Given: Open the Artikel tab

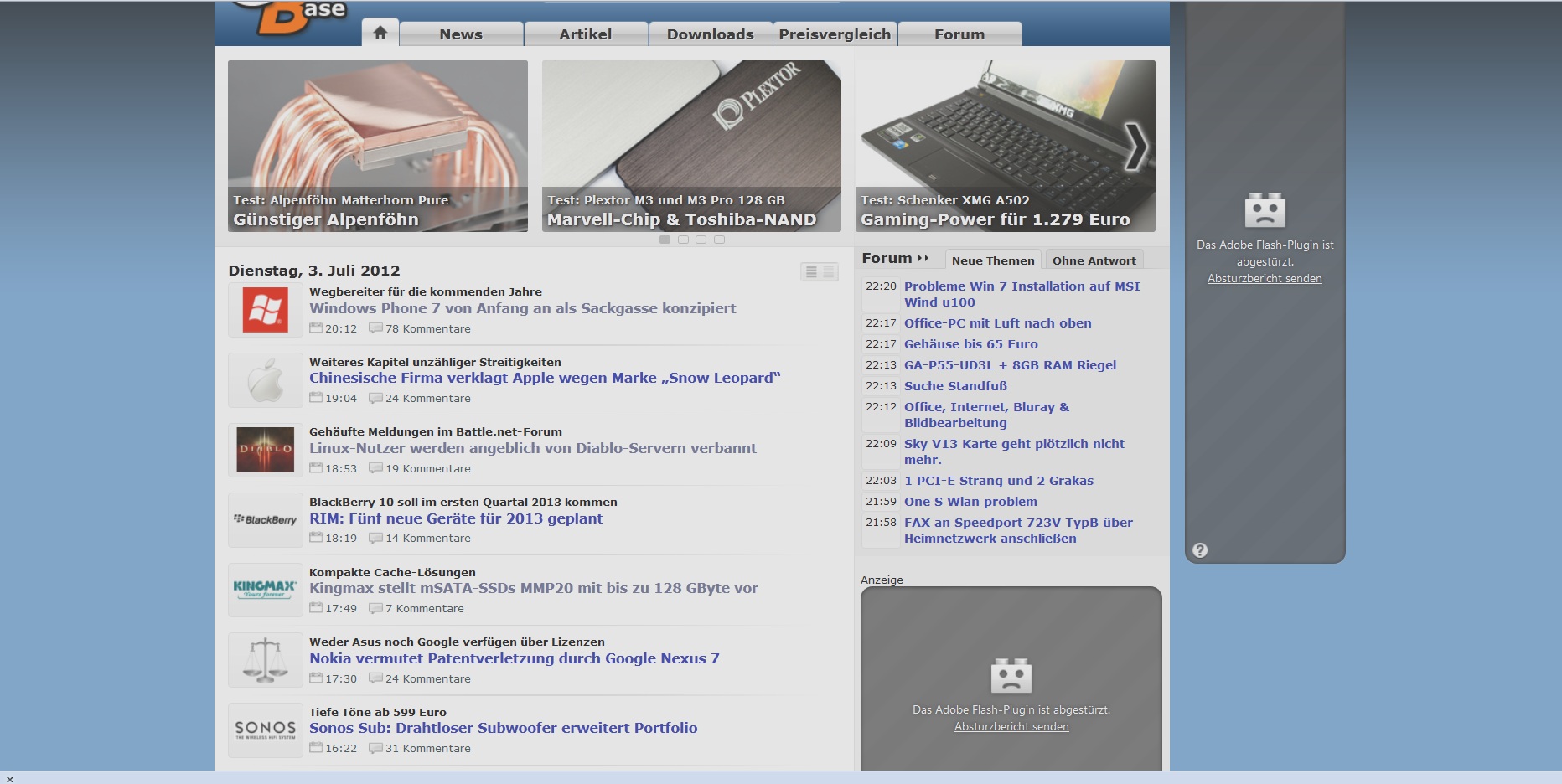Looking at the screenshot, I should tap(586, 34).
